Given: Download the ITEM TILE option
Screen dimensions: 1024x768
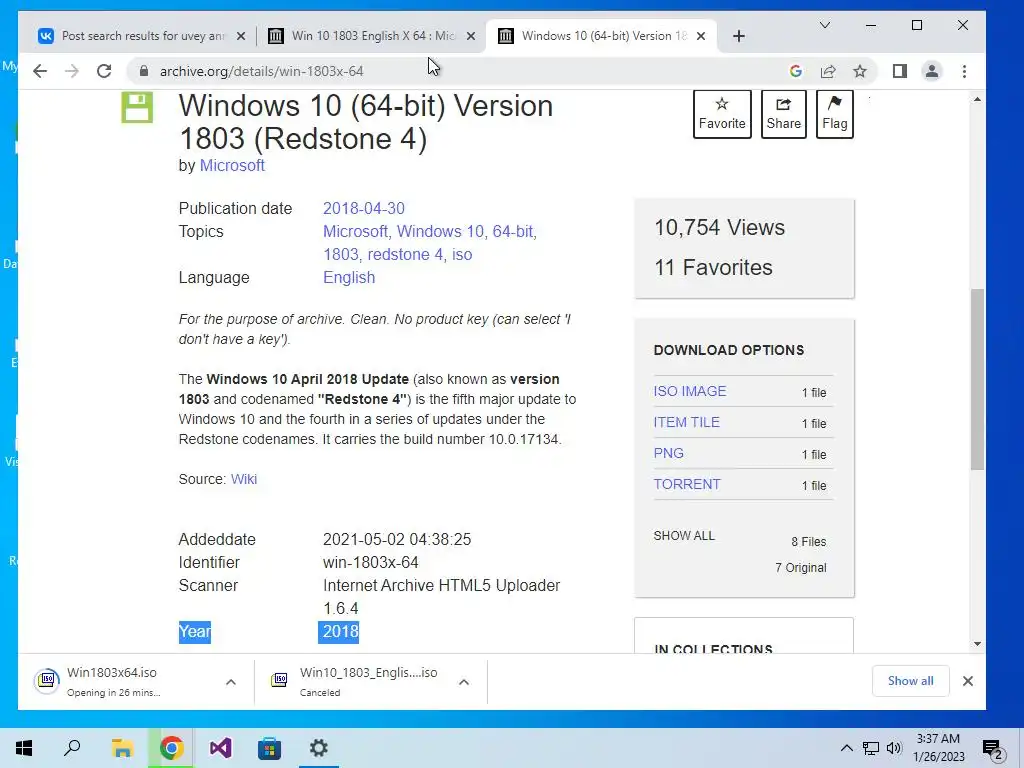Looking at the screenshot, I should [686, 423].
